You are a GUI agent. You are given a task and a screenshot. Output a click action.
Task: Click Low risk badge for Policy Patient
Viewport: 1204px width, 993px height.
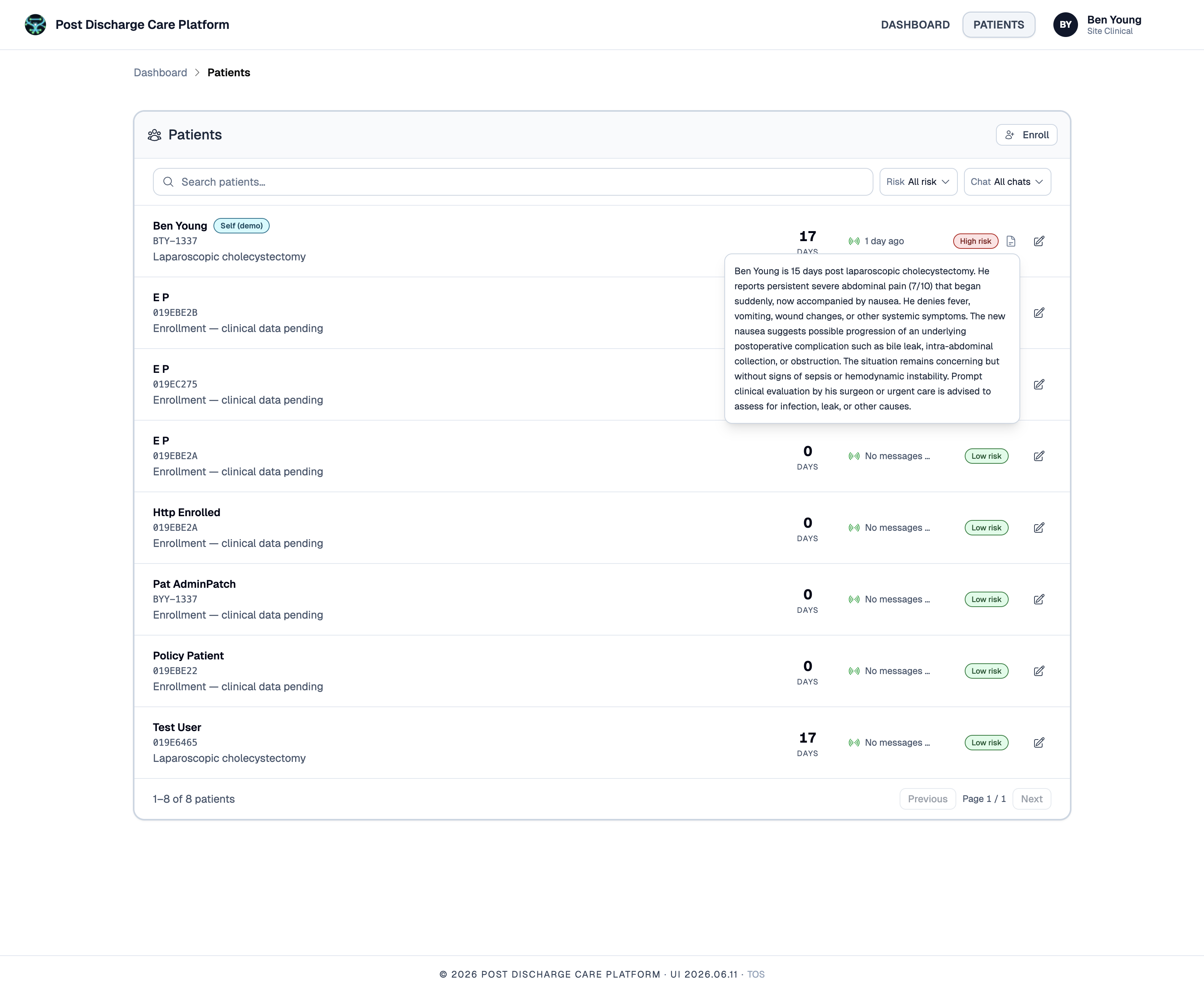pos(986,671)
